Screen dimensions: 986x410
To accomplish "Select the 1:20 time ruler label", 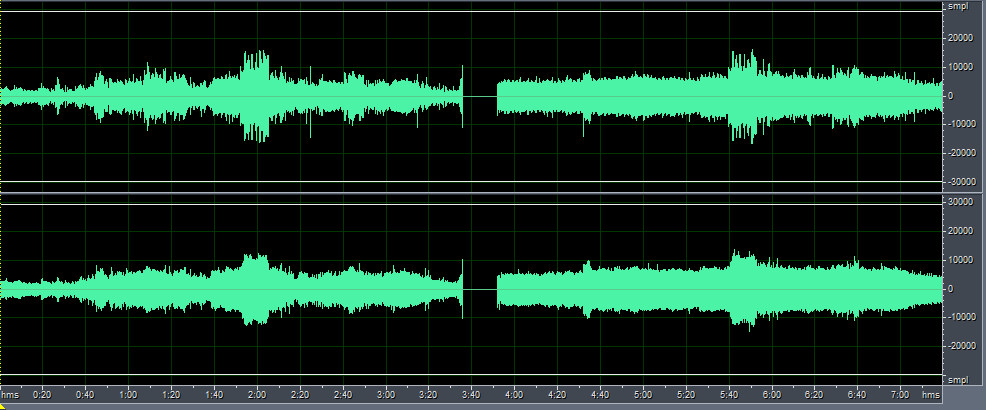I will tap(171, 395).
